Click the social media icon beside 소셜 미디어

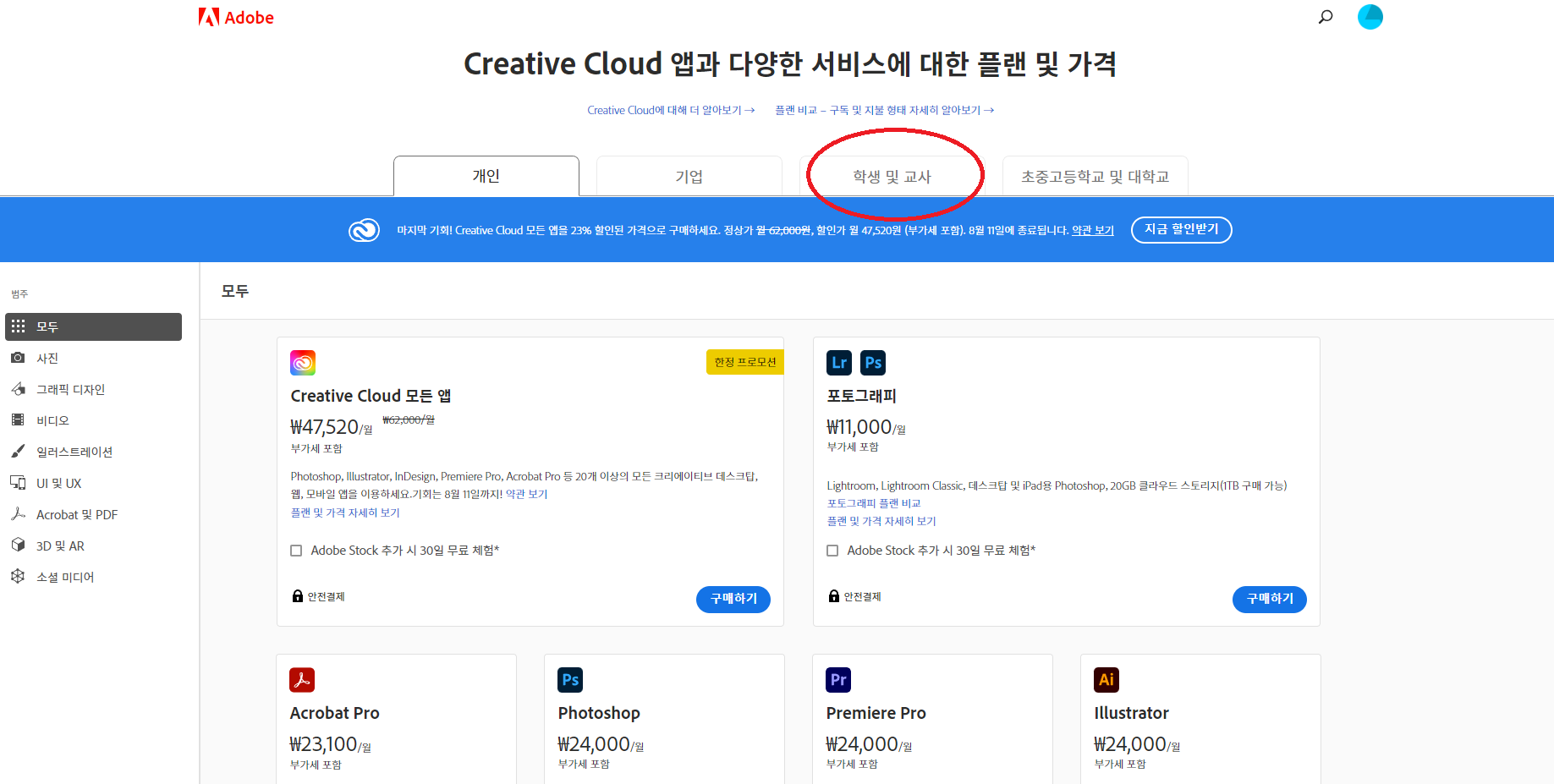pos(18,576)
